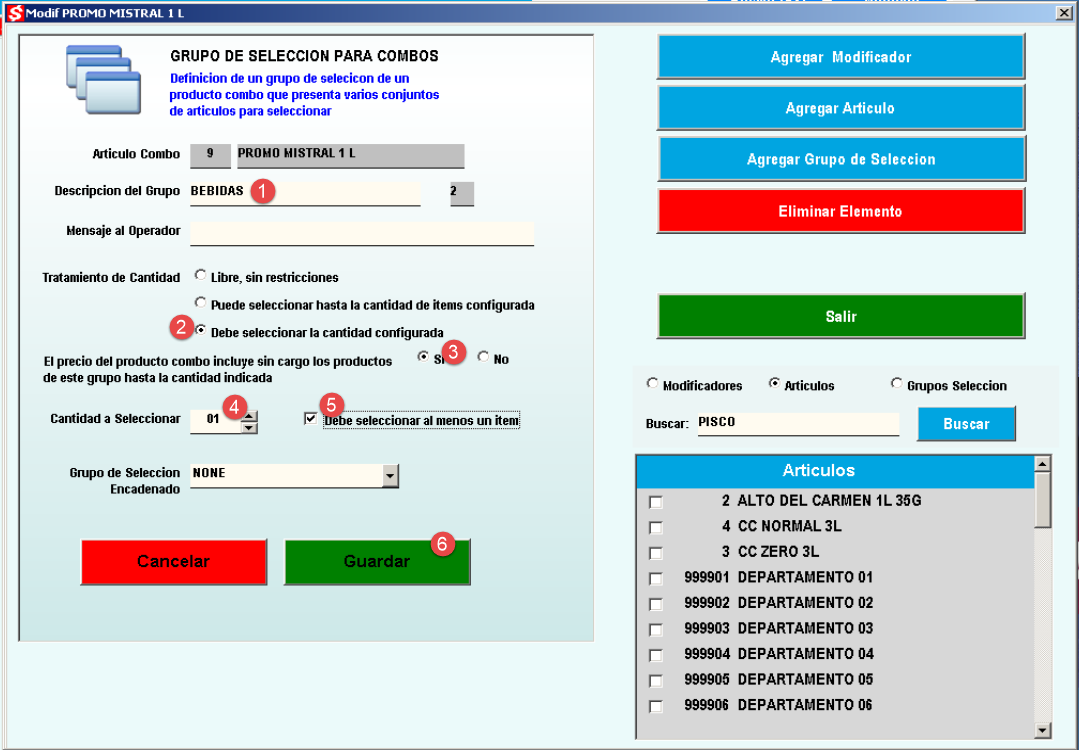Check the box for ALTO DEL CARMEN 1L 35G
This screenshot has width=1079, height=750.
(656, 502)
